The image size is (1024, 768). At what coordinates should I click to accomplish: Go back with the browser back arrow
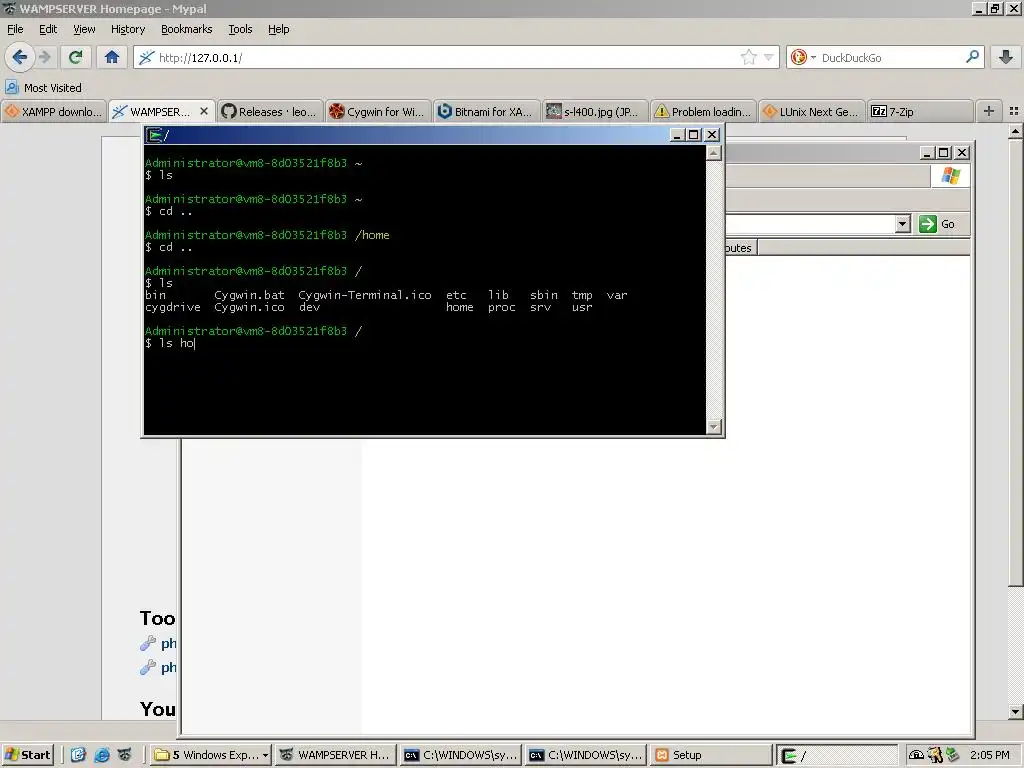(20, 57)
